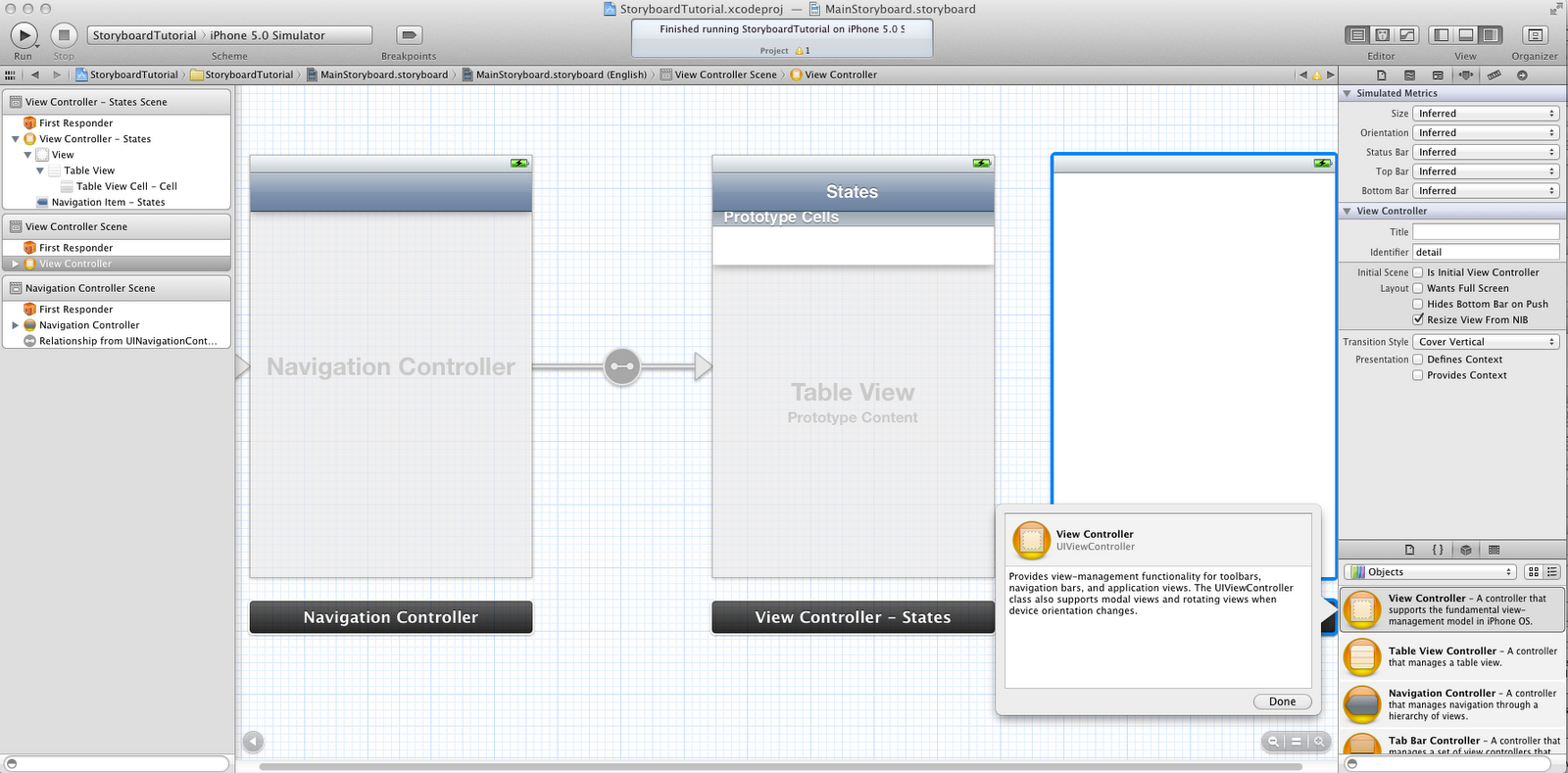Open the Orientation dropdown
Image resolution: width=1568 pixels, height=773 pixels.
pyautogui.click(x=1486, y=132)
